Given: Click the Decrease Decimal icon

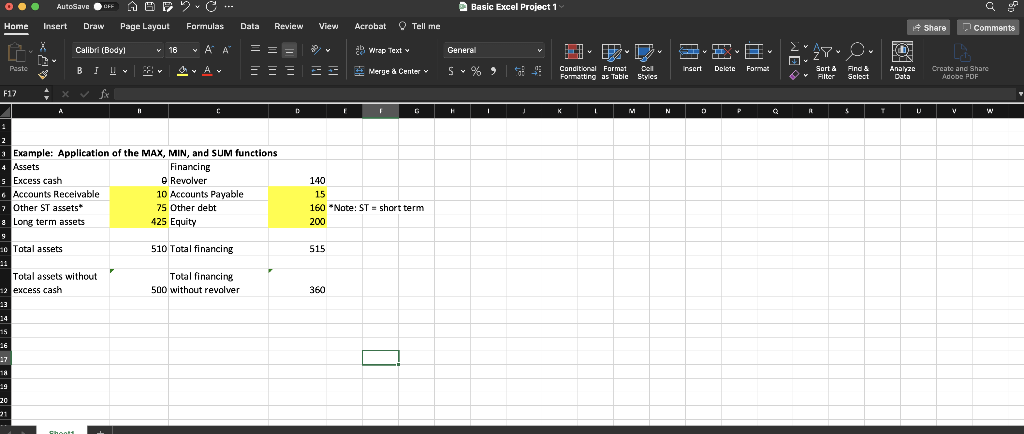Looking at the screenshot, I should (537, 71).
